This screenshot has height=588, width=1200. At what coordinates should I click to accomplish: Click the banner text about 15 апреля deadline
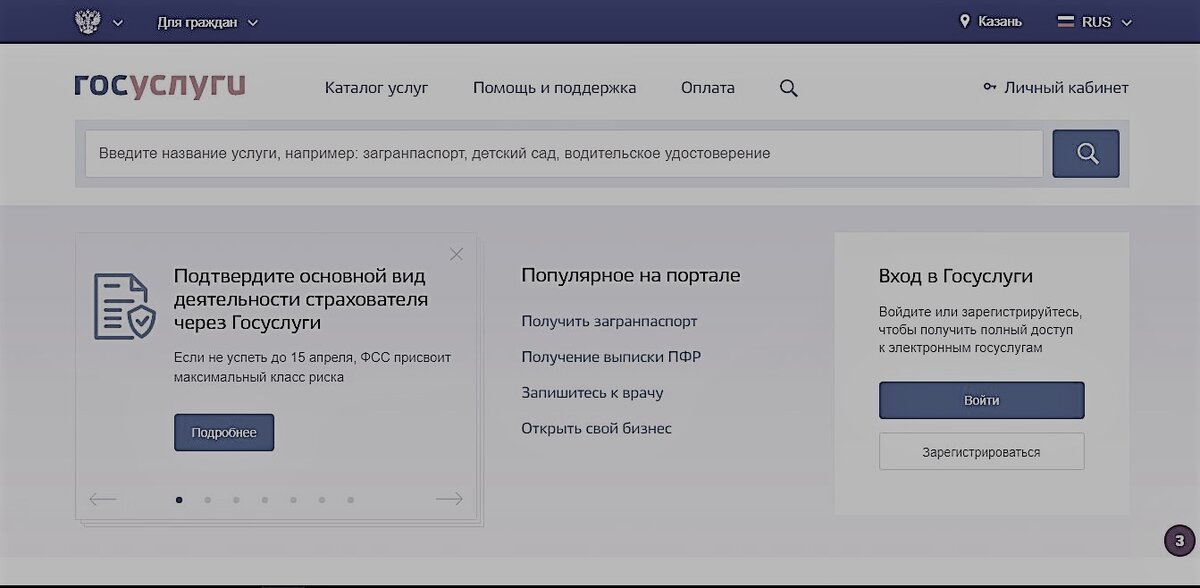coord(312,367)
